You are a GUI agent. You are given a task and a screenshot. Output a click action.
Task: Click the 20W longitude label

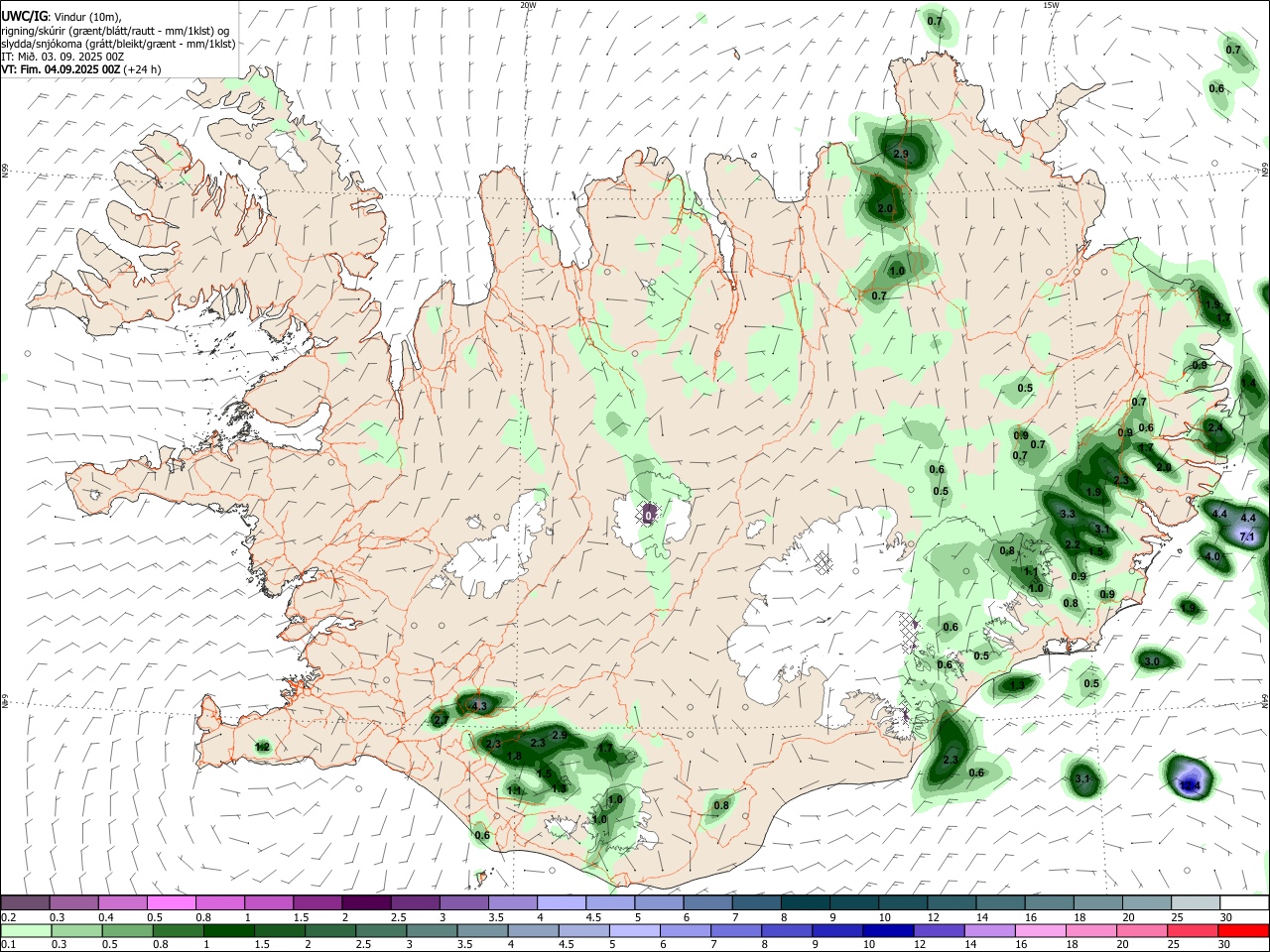click(x=528, y=5)
